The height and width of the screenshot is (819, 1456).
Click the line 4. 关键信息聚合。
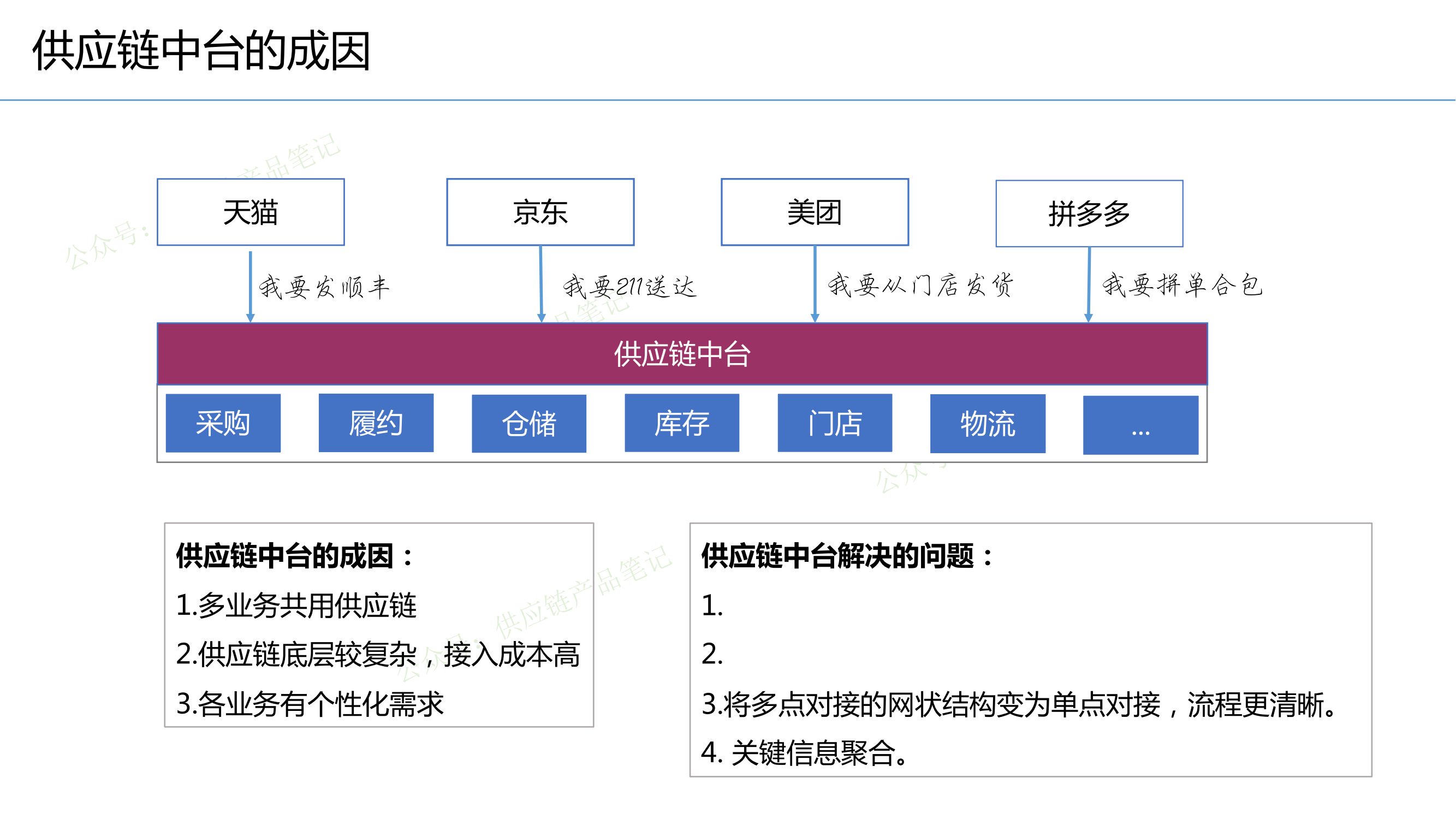[804, 753]
